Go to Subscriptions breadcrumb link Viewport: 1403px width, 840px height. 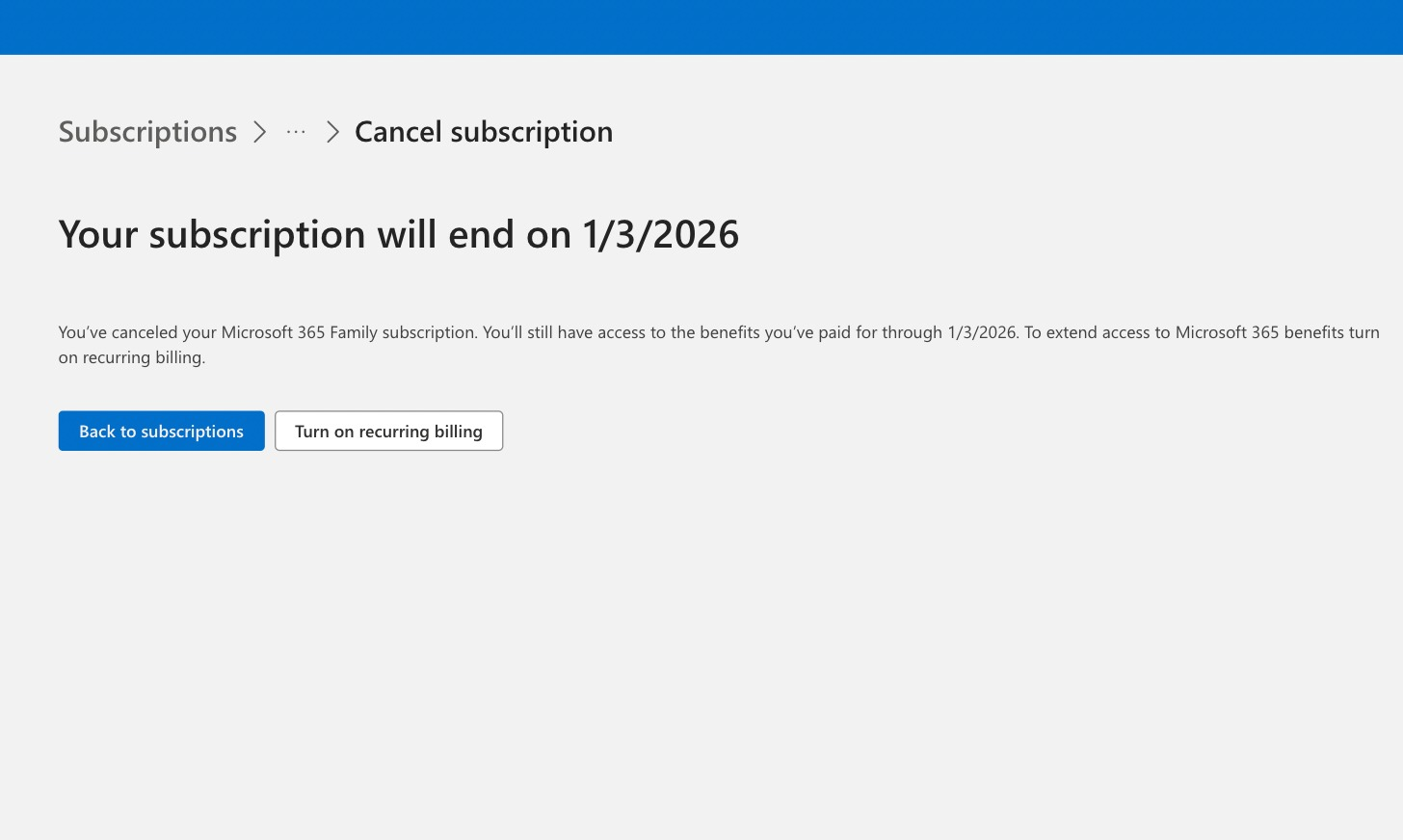(x=147, y=132)
